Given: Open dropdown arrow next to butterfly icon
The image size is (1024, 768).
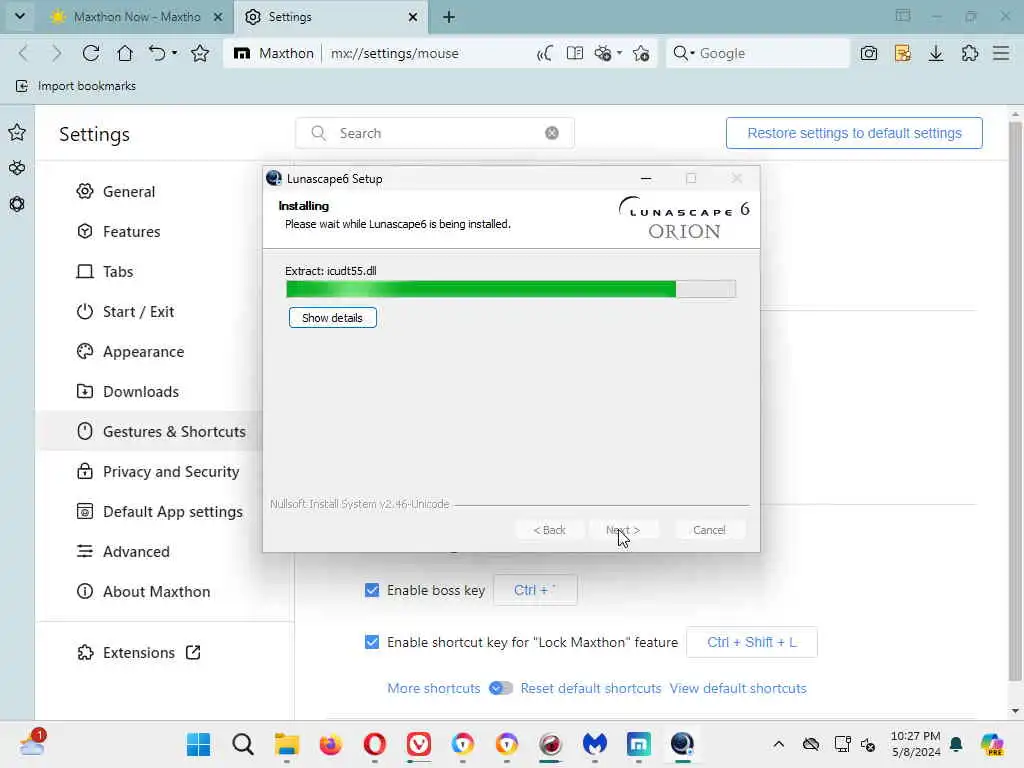Looking at the screenshot, I should 619,53.
